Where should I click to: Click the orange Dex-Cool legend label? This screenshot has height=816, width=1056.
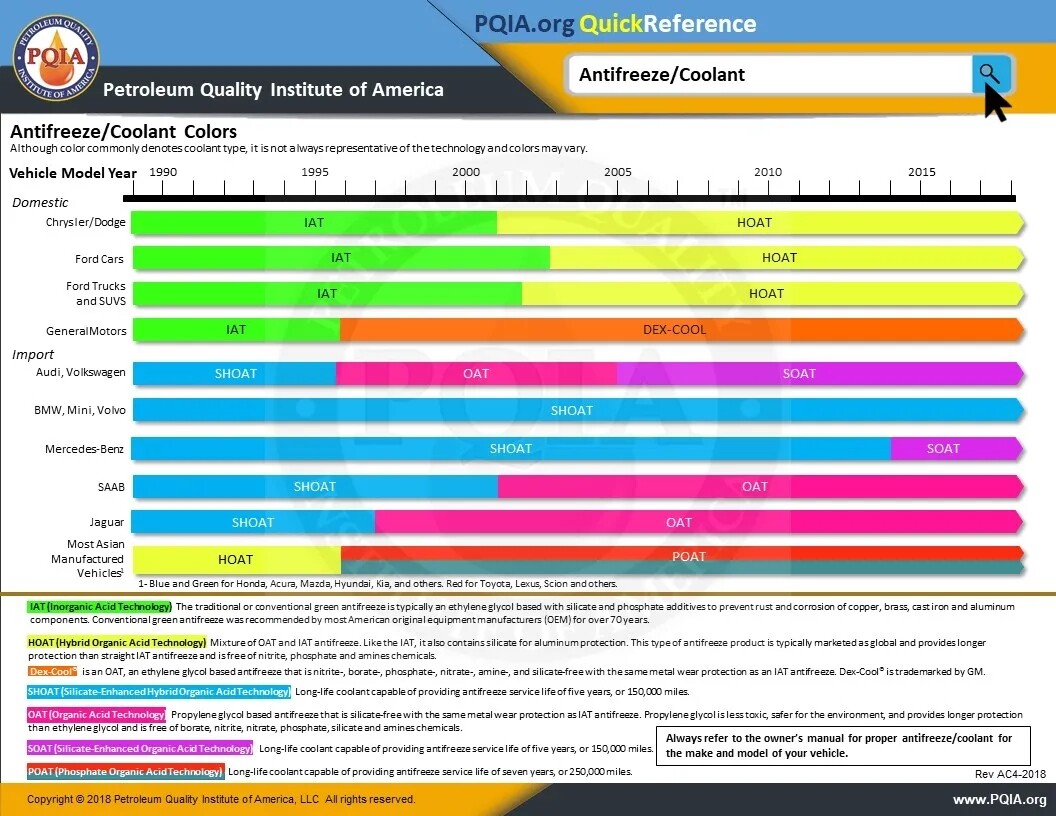(53, 671)
